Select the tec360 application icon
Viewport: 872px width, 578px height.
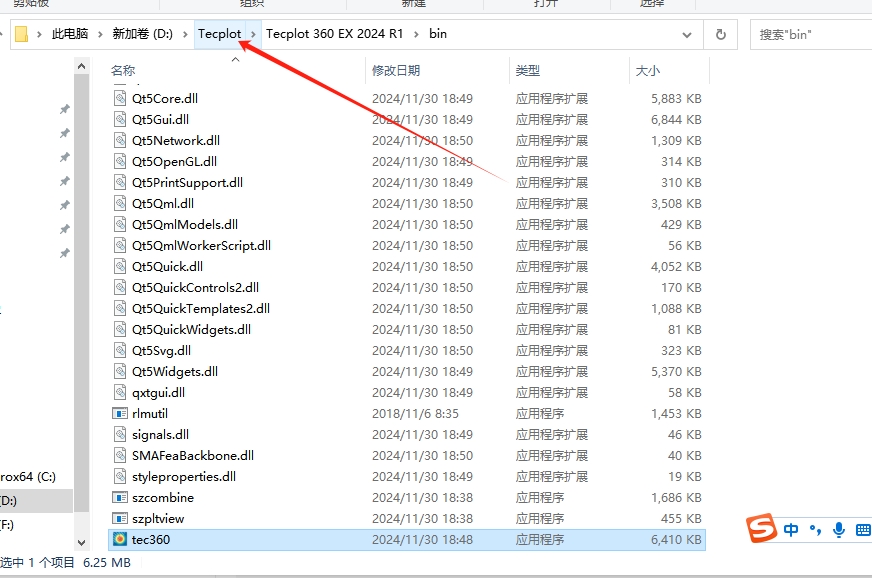(x=120, y=540)
